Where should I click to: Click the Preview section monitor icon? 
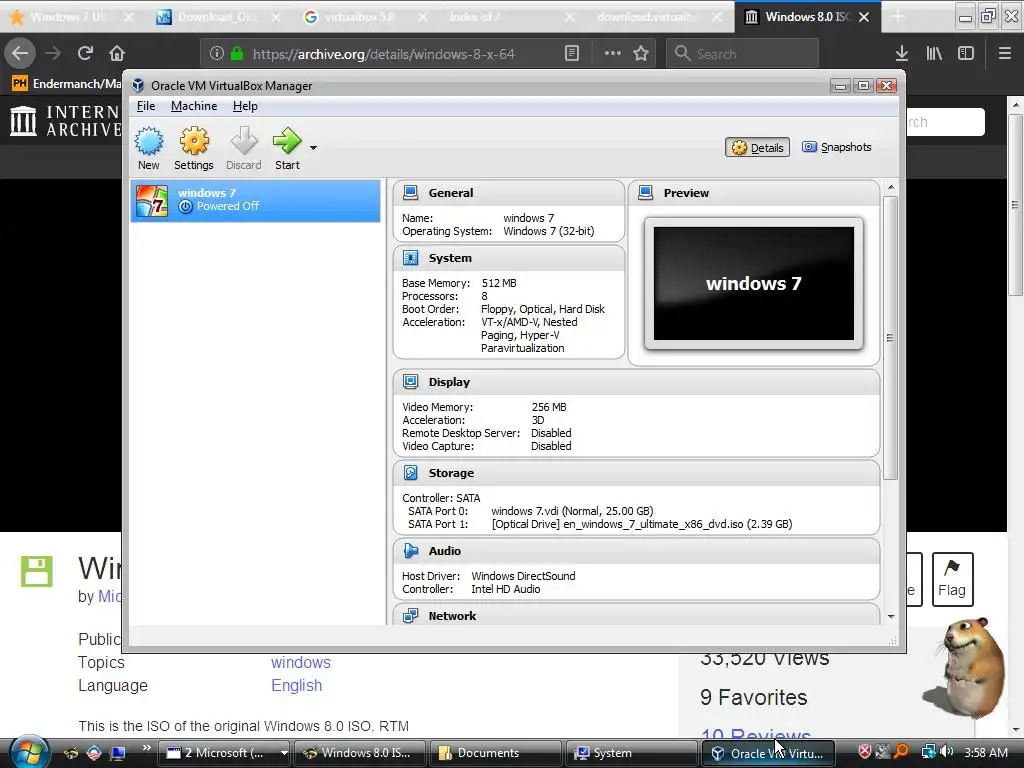(x=645, y=193)
